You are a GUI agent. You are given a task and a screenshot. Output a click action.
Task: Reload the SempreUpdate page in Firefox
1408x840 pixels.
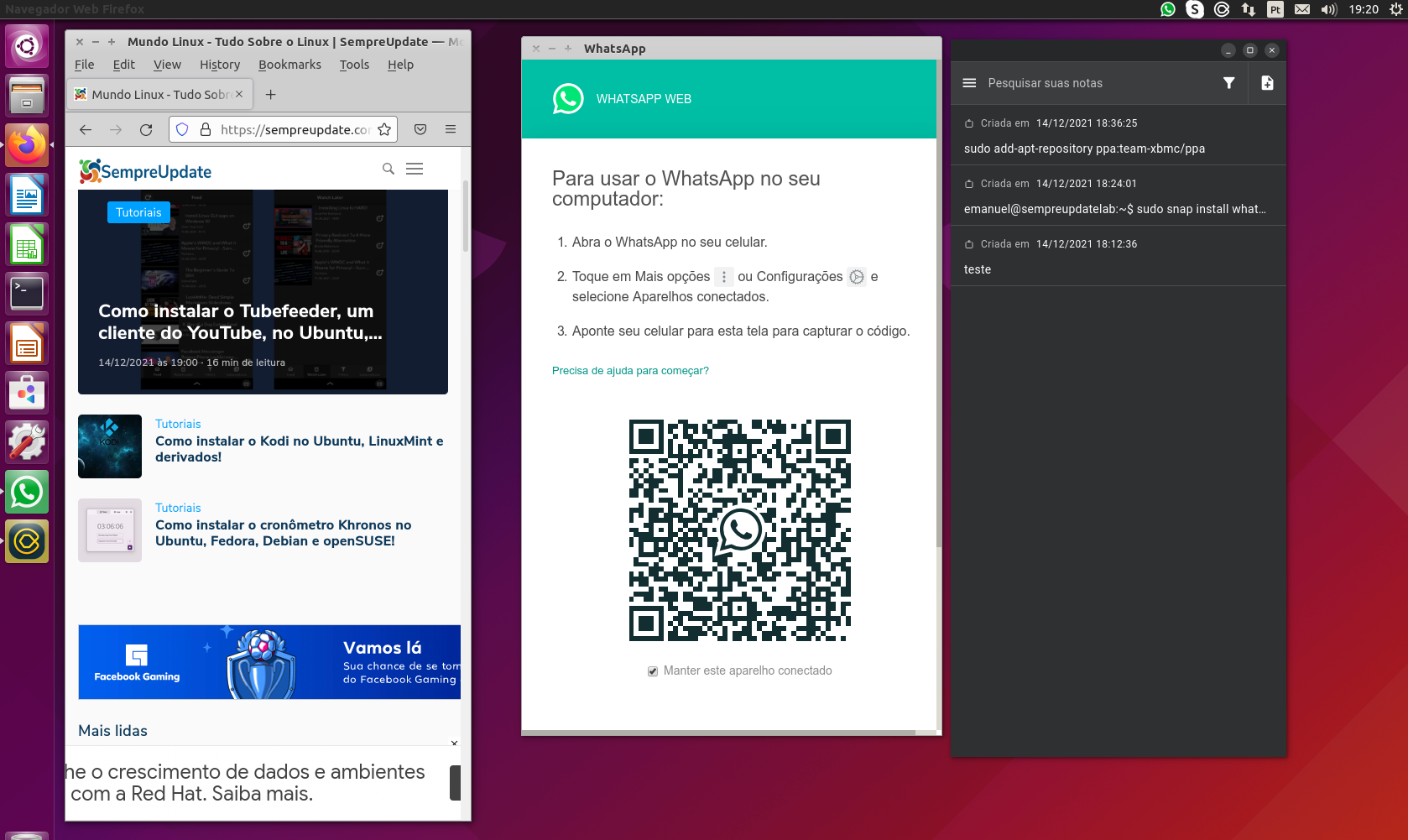(x=146, y=129)
